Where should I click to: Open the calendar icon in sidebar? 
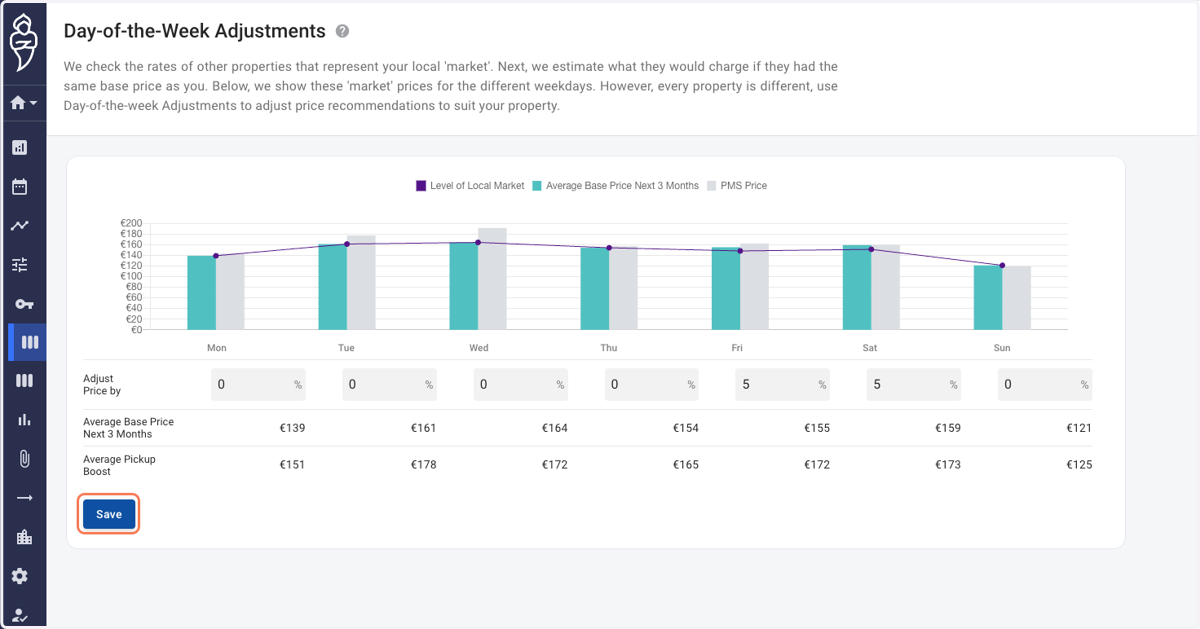[20, 187]
